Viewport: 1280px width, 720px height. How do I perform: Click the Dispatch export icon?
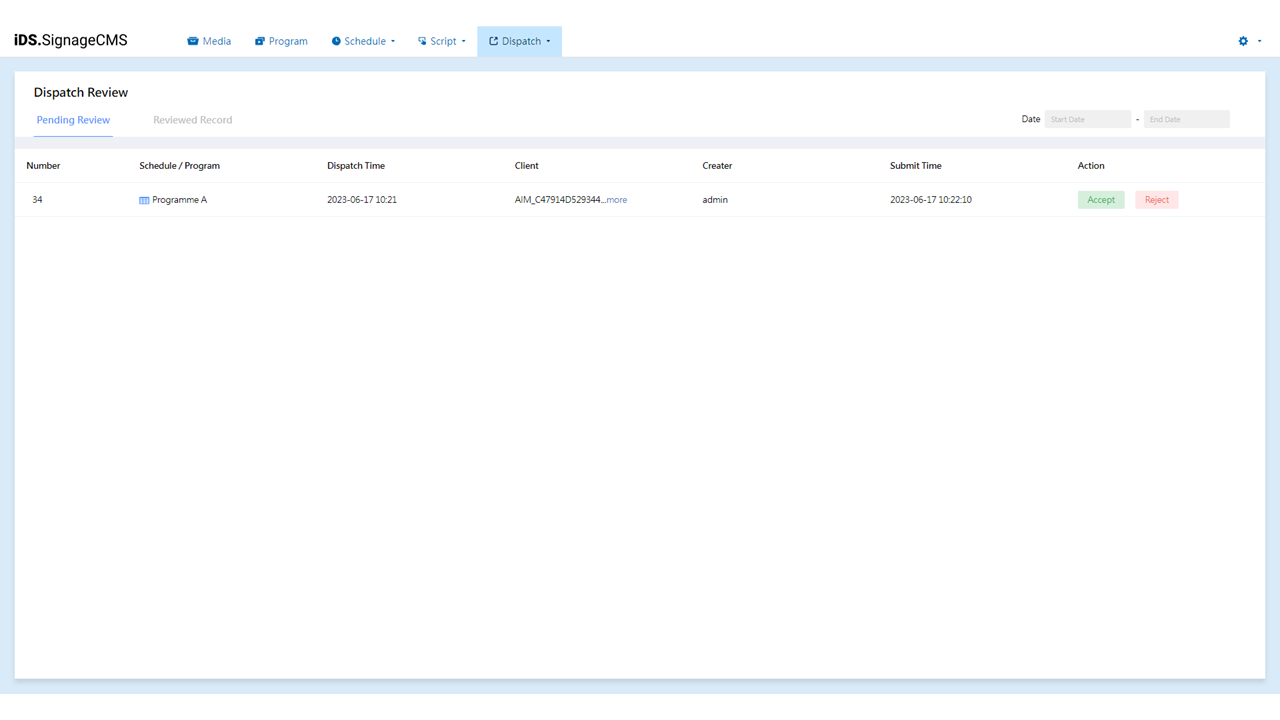(493, 41)
